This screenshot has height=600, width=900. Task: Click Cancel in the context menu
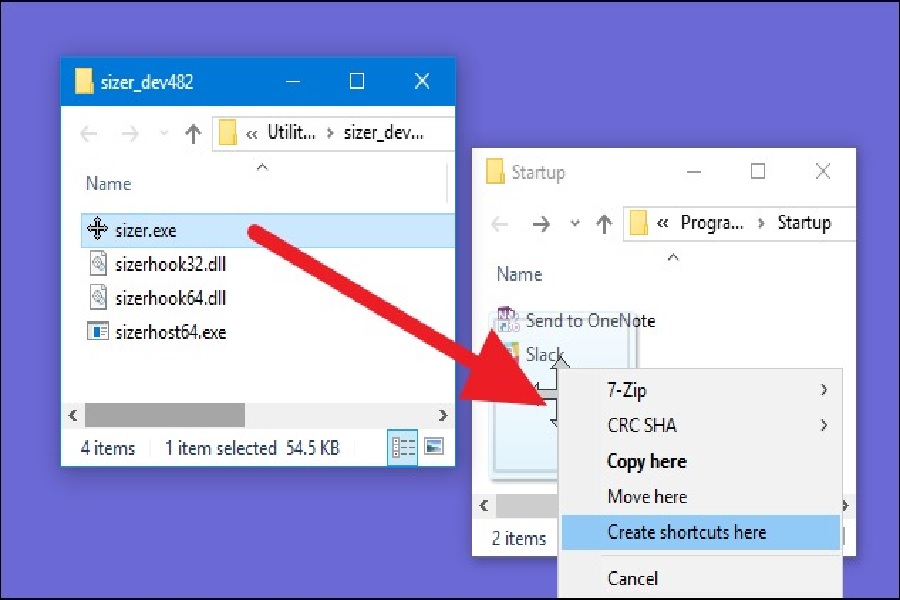coord(632,578)
